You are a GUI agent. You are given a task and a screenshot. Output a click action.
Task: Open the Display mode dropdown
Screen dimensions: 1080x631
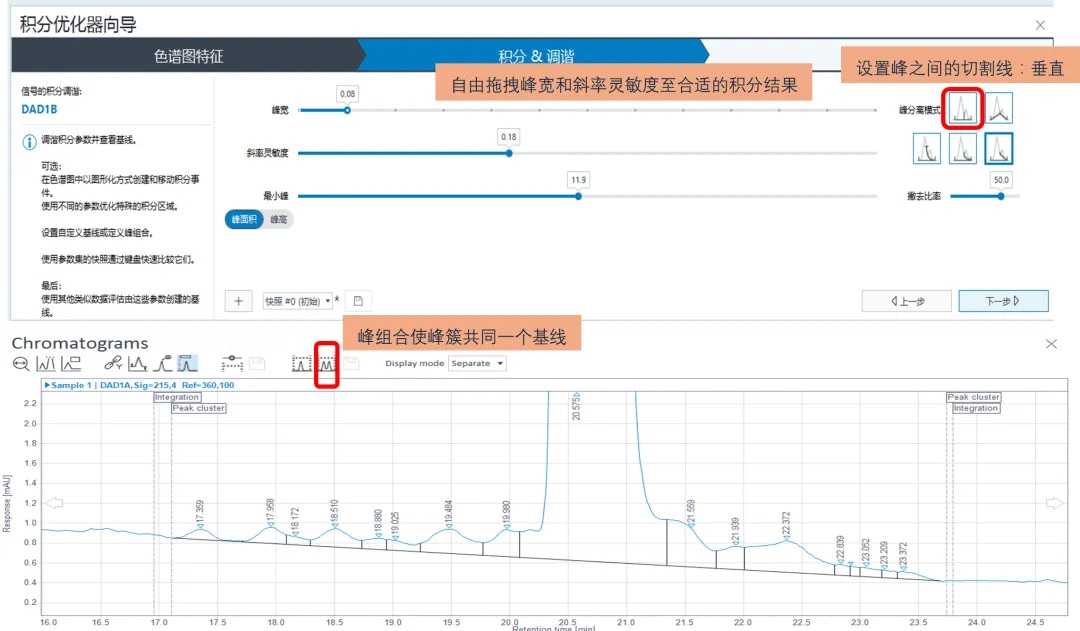tap(476, 364)
